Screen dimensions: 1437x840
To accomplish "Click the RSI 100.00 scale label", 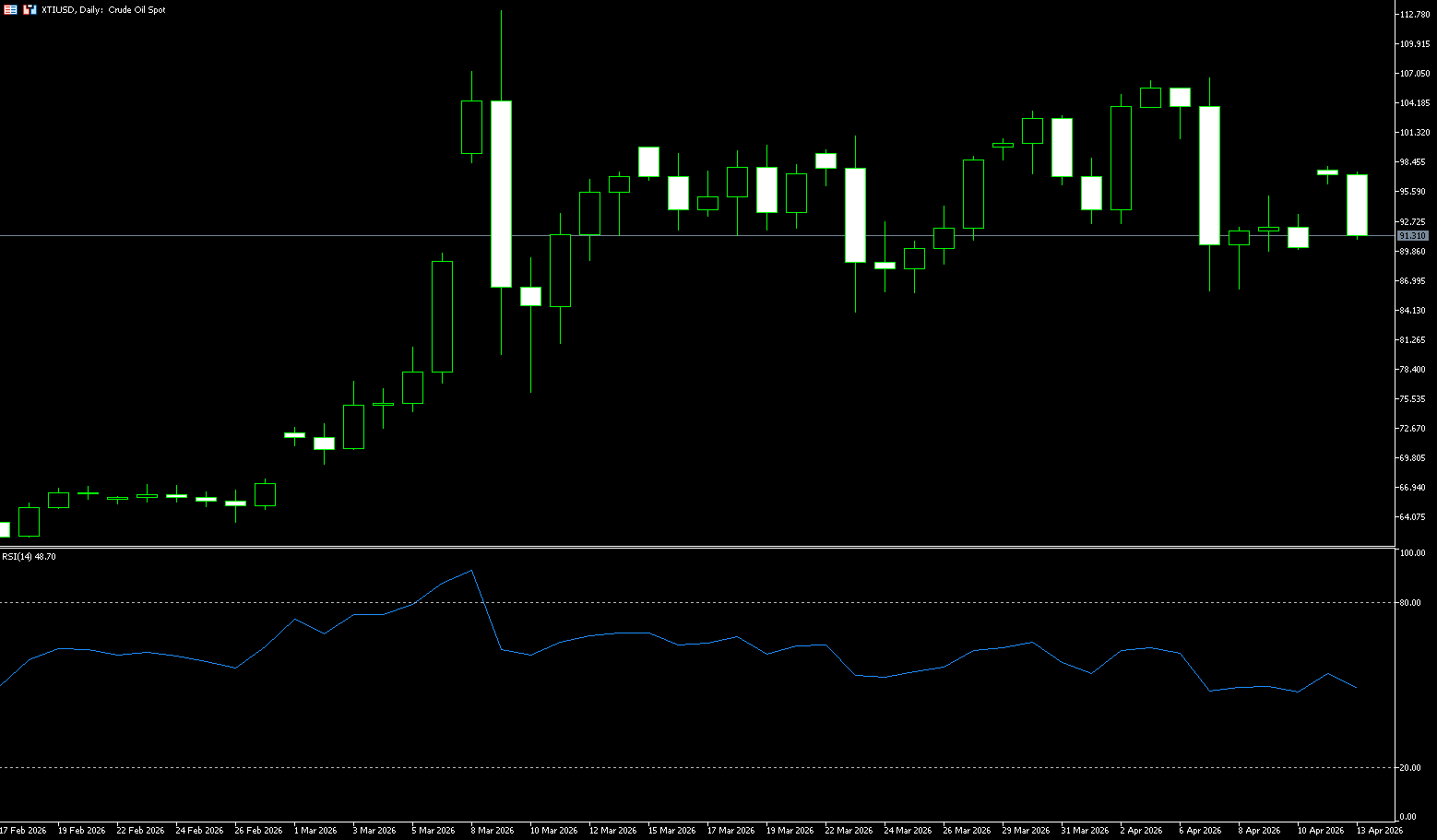I will coord(1411,553).
